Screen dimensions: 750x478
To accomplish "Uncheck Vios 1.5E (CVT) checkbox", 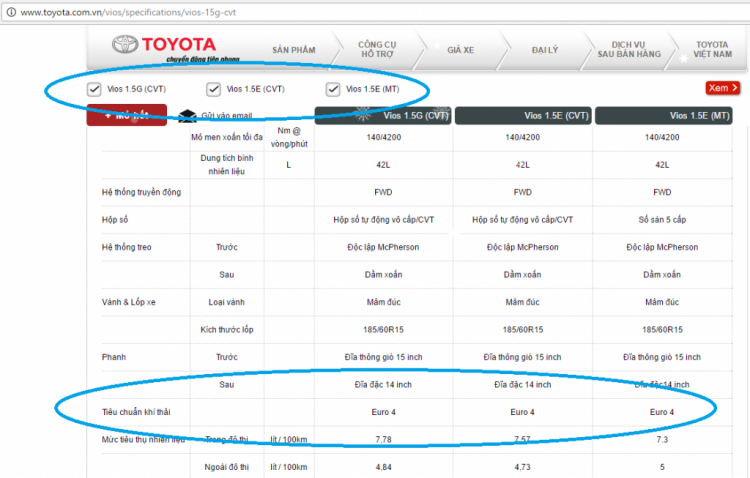I will click(x=213, y=89).
